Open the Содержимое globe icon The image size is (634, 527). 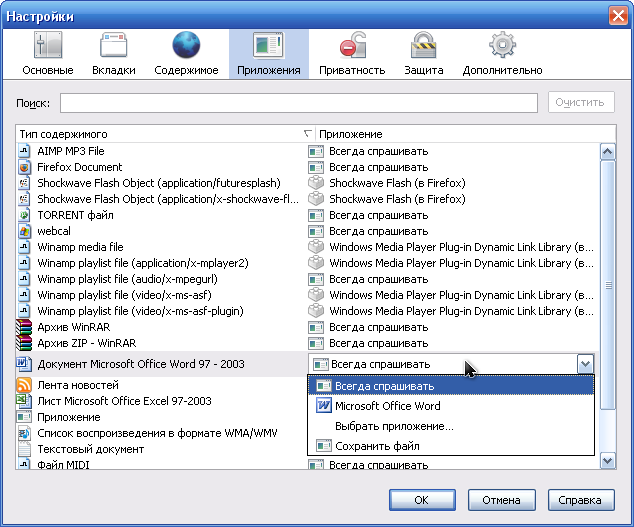pos(186,44)
